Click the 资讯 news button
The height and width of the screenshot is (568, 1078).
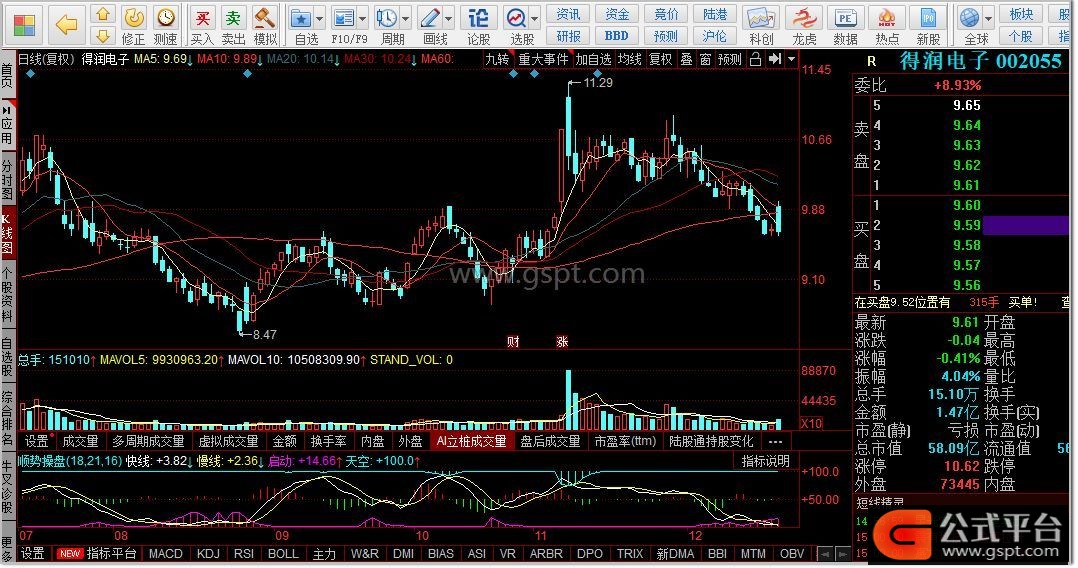(x=568, y=14)
